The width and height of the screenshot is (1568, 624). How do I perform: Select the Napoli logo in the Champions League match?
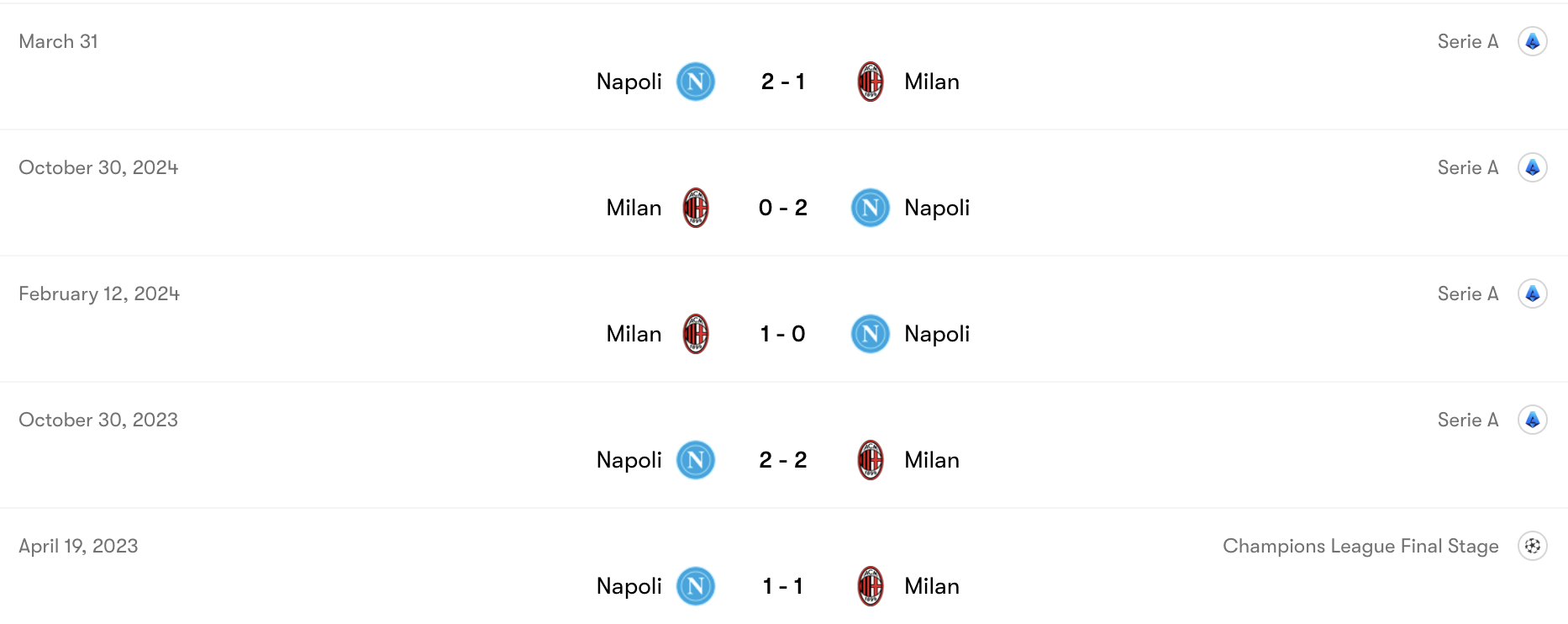point(696,586)
